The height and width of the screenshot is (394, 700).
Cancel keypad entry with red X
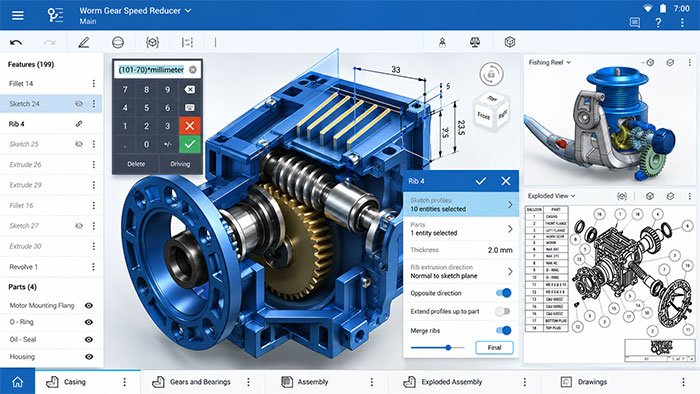pos(189,126)
